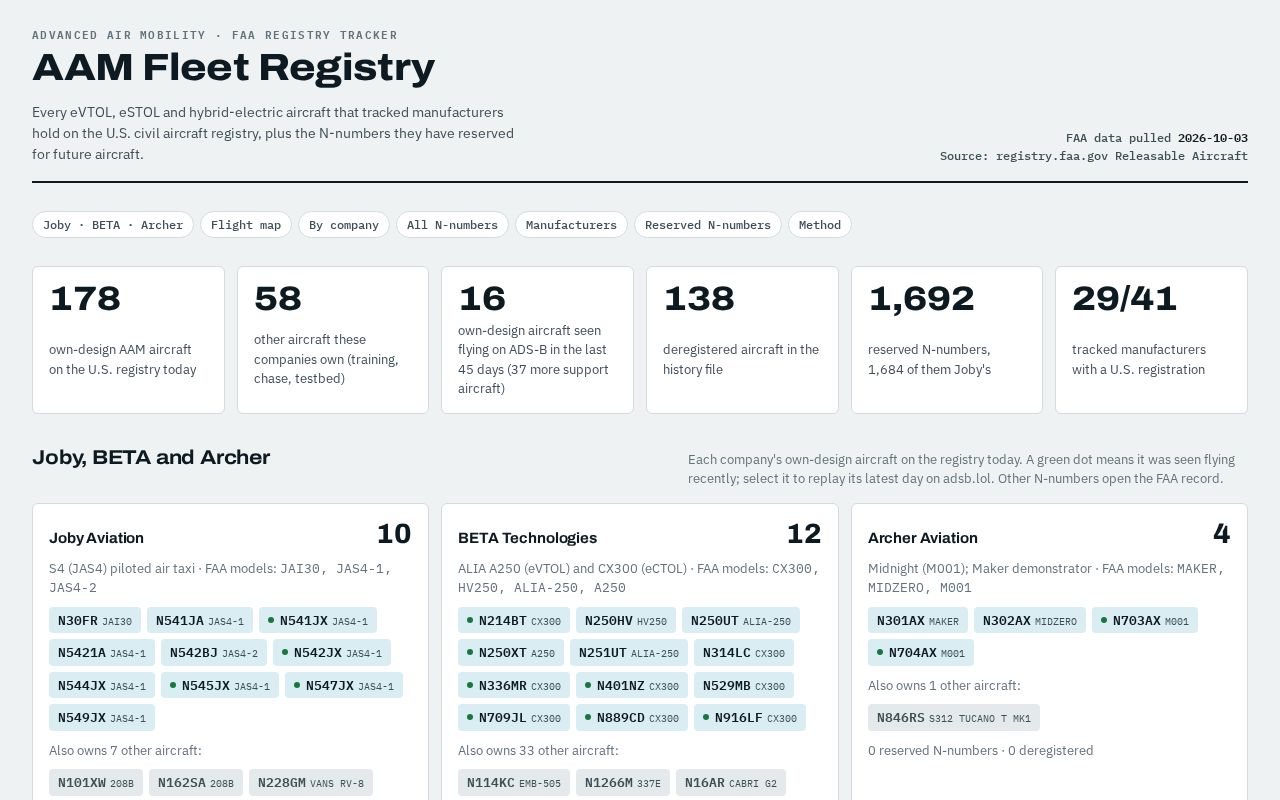Image resolution: width=1280 pixels, height=800 pixels.
Task: Open the N301AX Maker record
Action: 918,620
